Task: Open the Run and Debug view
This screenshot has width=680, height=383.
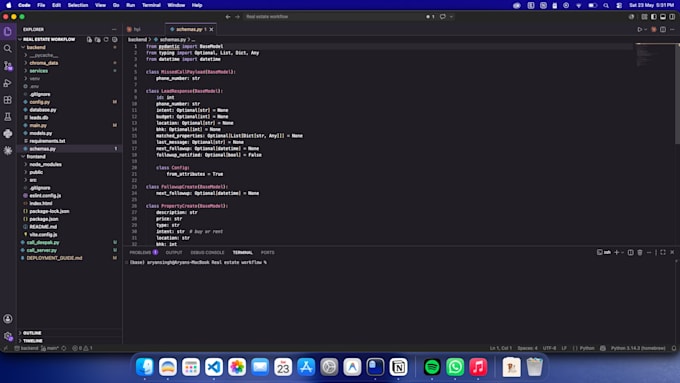Action: point(8,83)
